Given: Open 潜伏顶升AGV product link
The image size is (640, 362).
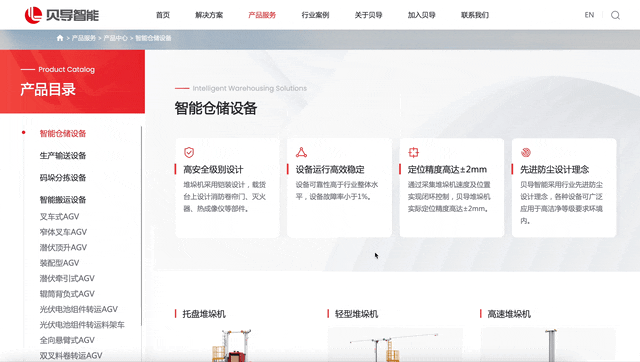Looking at the screenshot, I should 63,247.
